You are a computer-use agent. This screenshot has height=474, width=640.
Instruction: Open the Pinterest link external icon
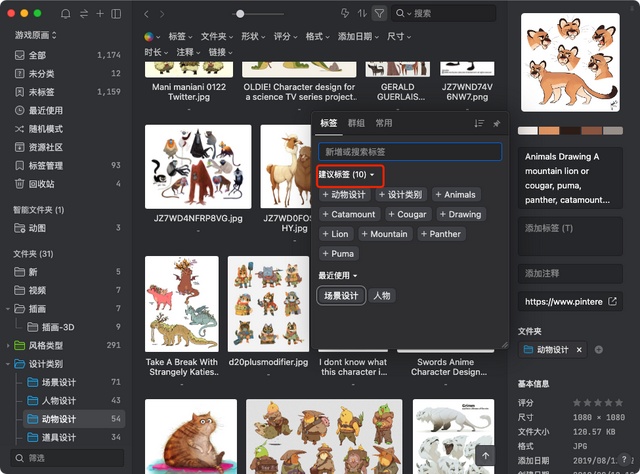coord(612,301)
